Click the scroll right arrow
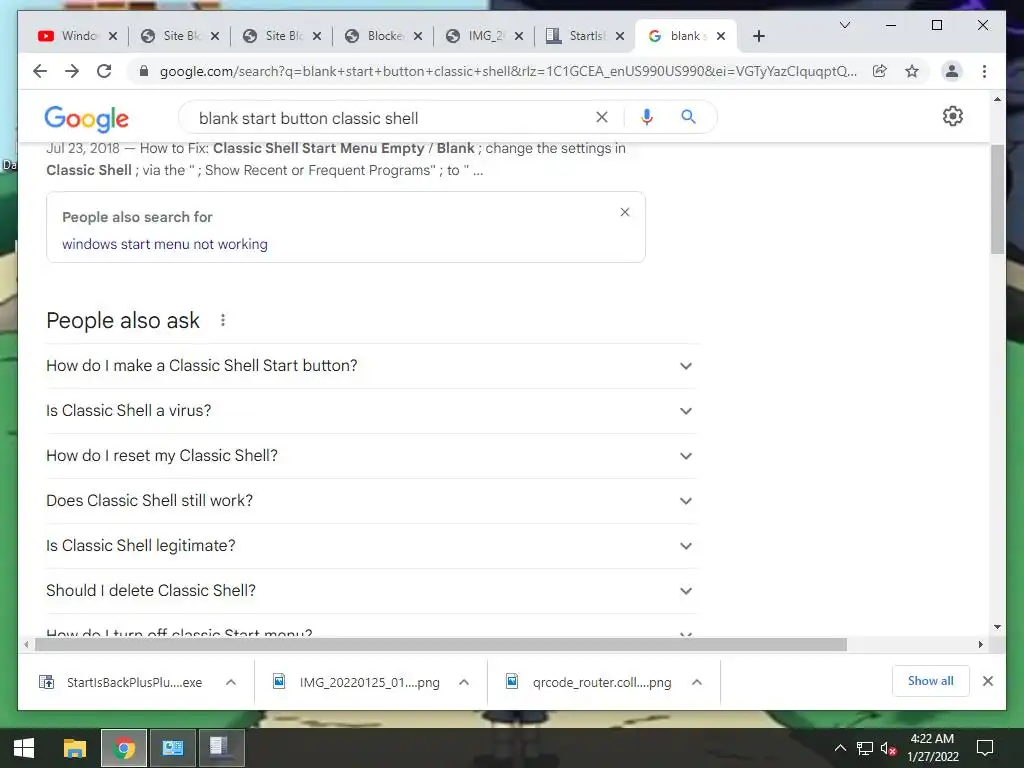Viewport: 1024px width, 768px height. (980, 645)
